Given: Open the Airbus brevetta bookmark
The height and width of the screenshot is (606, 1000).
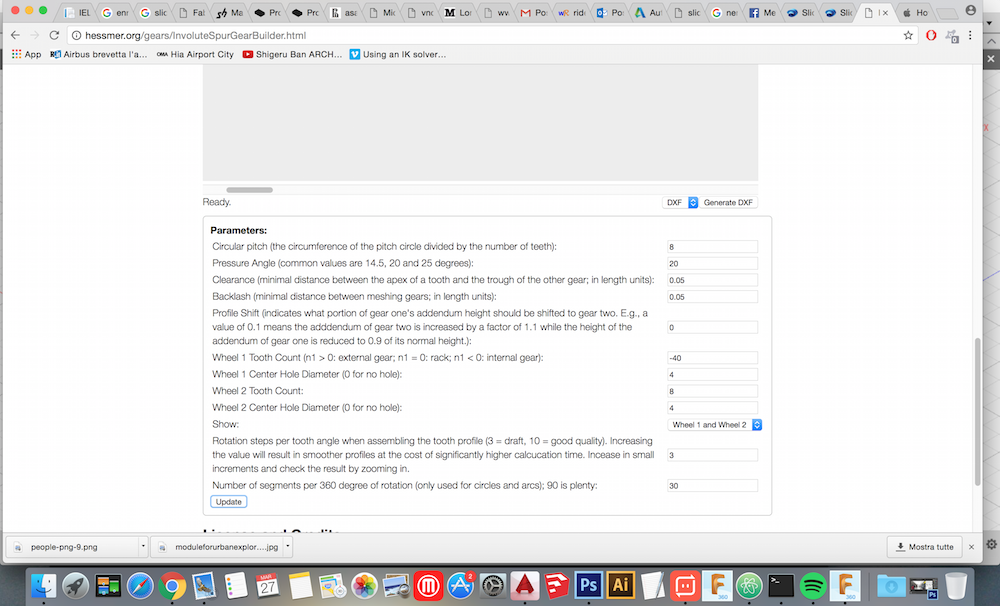Looking at the screenshot, I should (98, 54).
